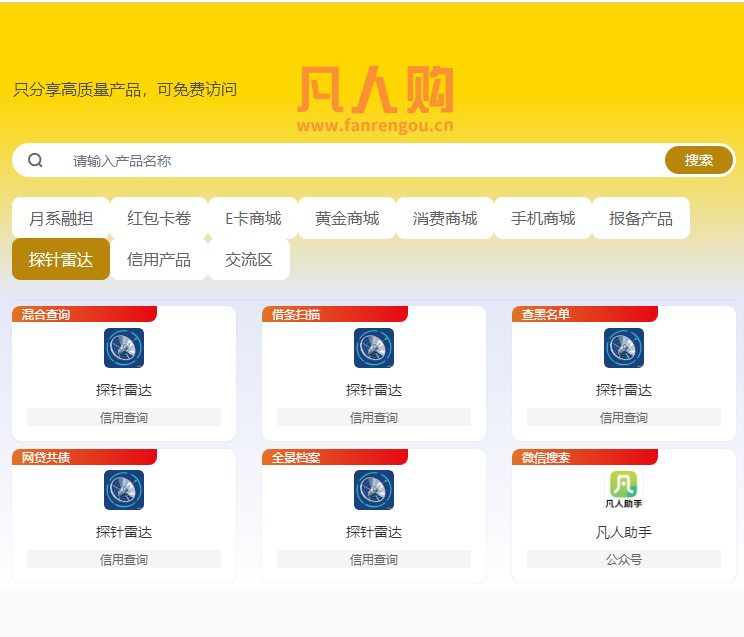Screen dimensions: 744x637
Task: Open the 探针雷达 icon in 全景档案 card
Action: 374,490
